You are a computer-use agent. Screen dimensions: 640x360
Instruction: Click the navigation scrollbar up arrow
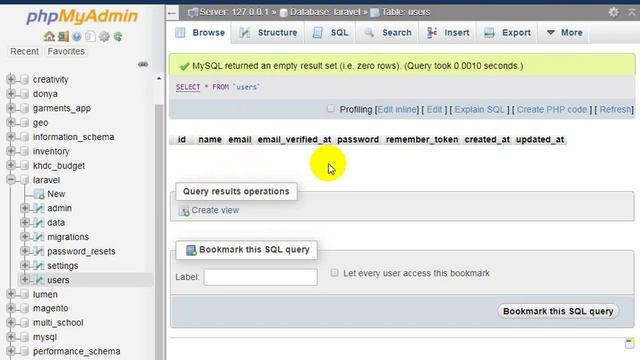[x=159, y=78]
